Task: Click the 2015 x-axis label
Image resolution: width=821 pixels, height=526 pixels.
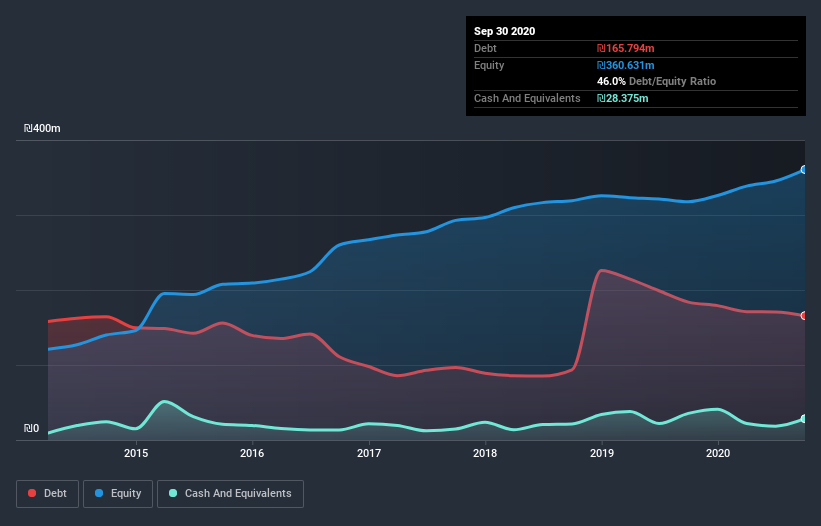Action: [136, 453]
